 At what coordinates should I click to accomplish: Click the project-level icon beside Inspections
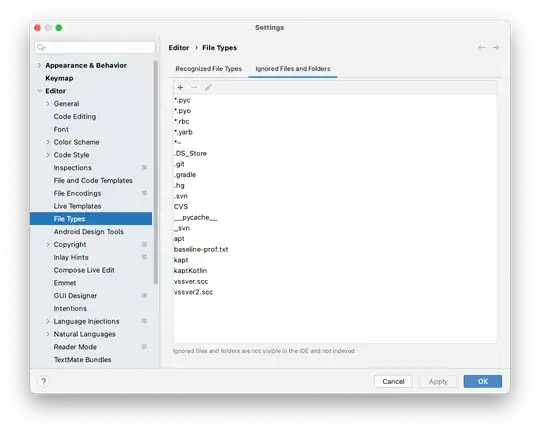tap(145, 168)
